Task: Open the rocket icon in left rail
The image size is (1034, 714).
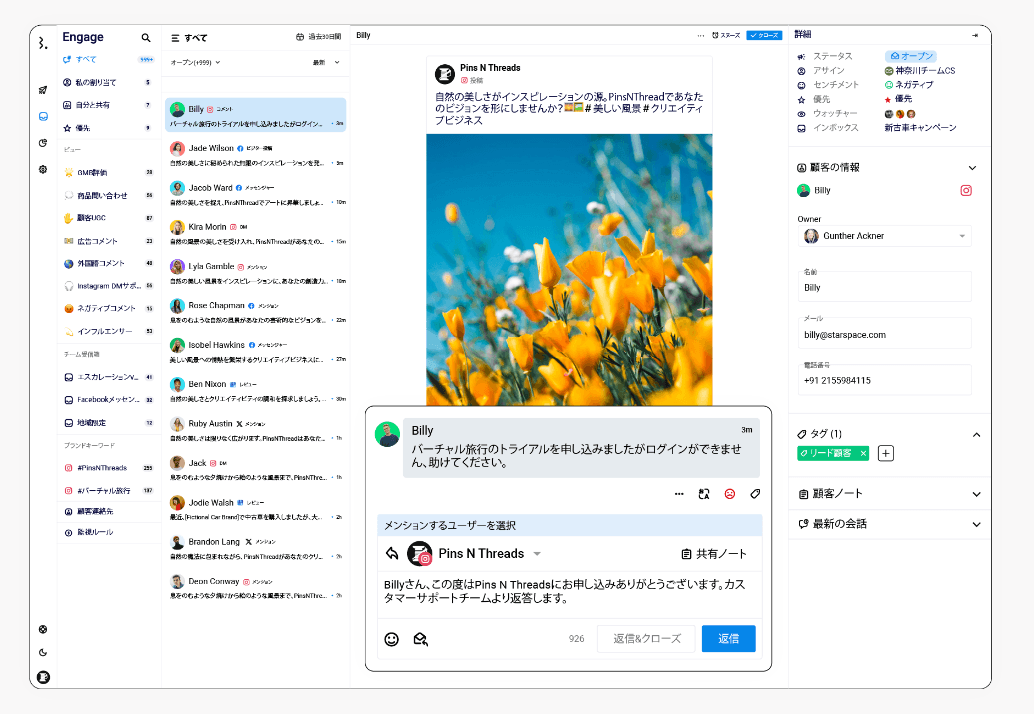Action: [43, 90]
